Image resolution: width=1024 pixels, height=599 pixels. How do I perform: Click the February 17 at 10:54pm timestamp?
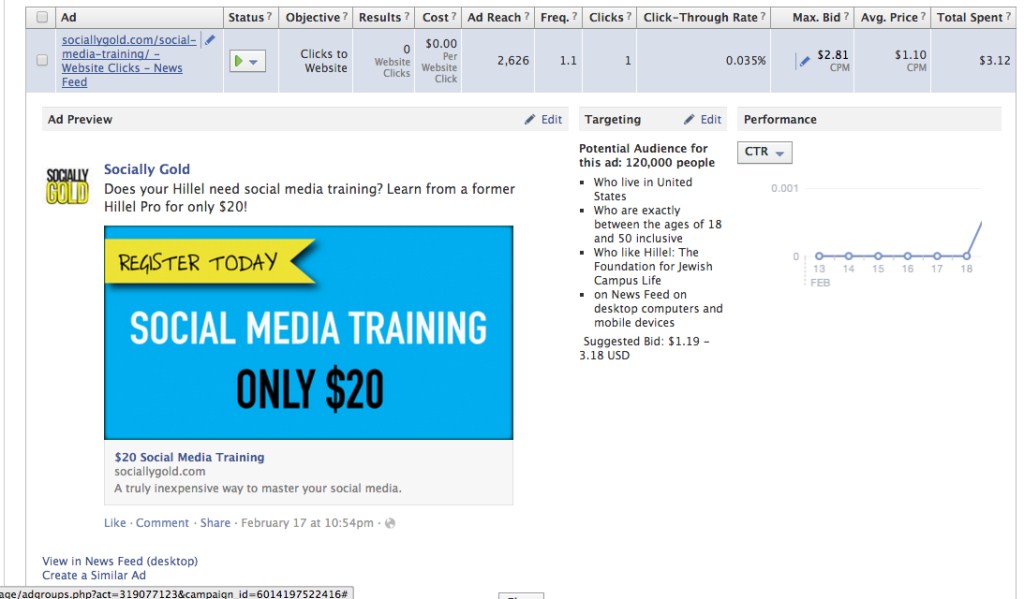(x=308, y=523)
